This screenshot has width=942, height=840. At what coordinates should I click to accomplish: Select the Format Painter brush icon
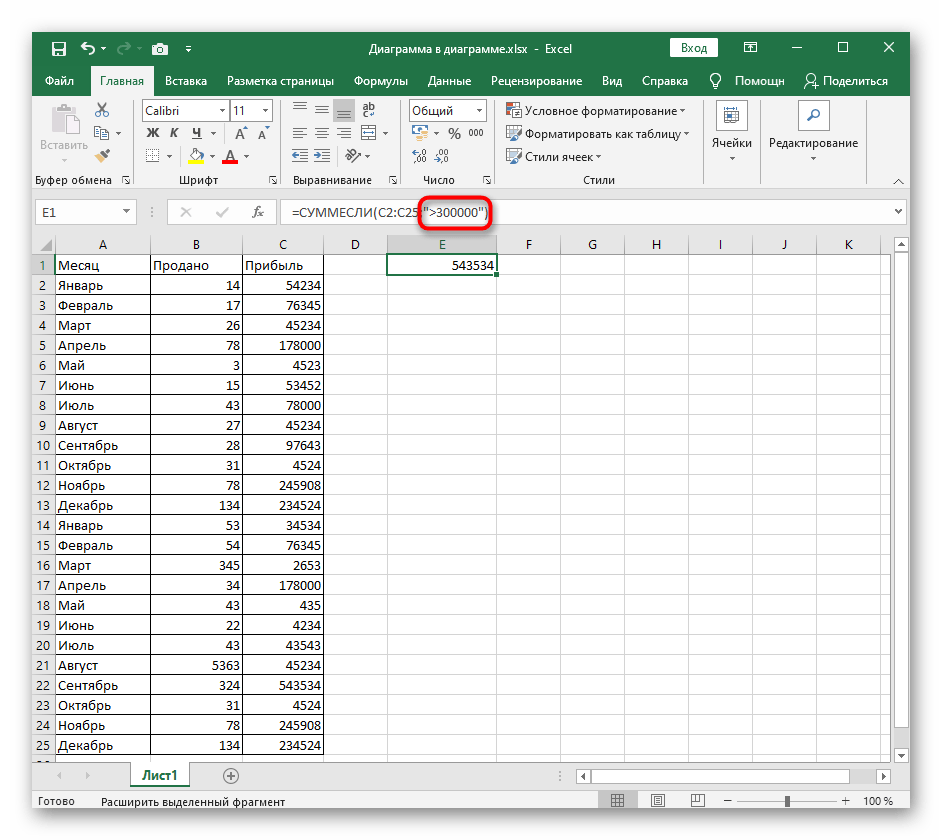point(101,155)
